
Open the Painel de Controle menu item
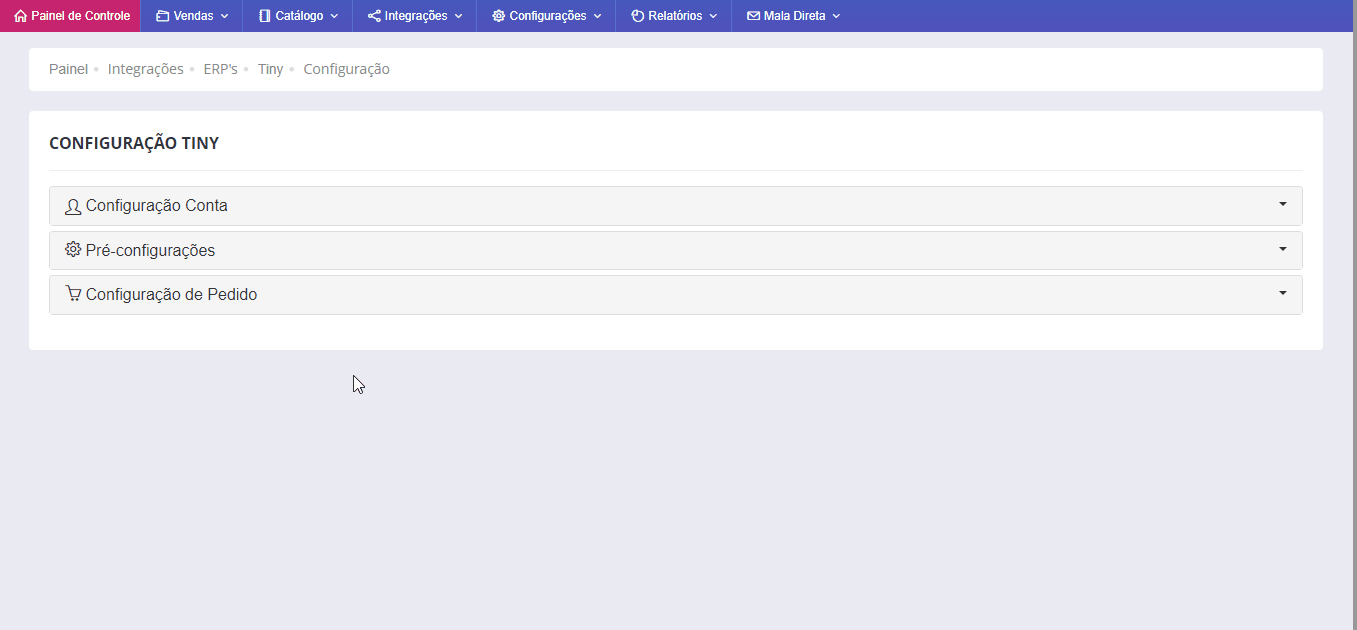pos(70,16)
